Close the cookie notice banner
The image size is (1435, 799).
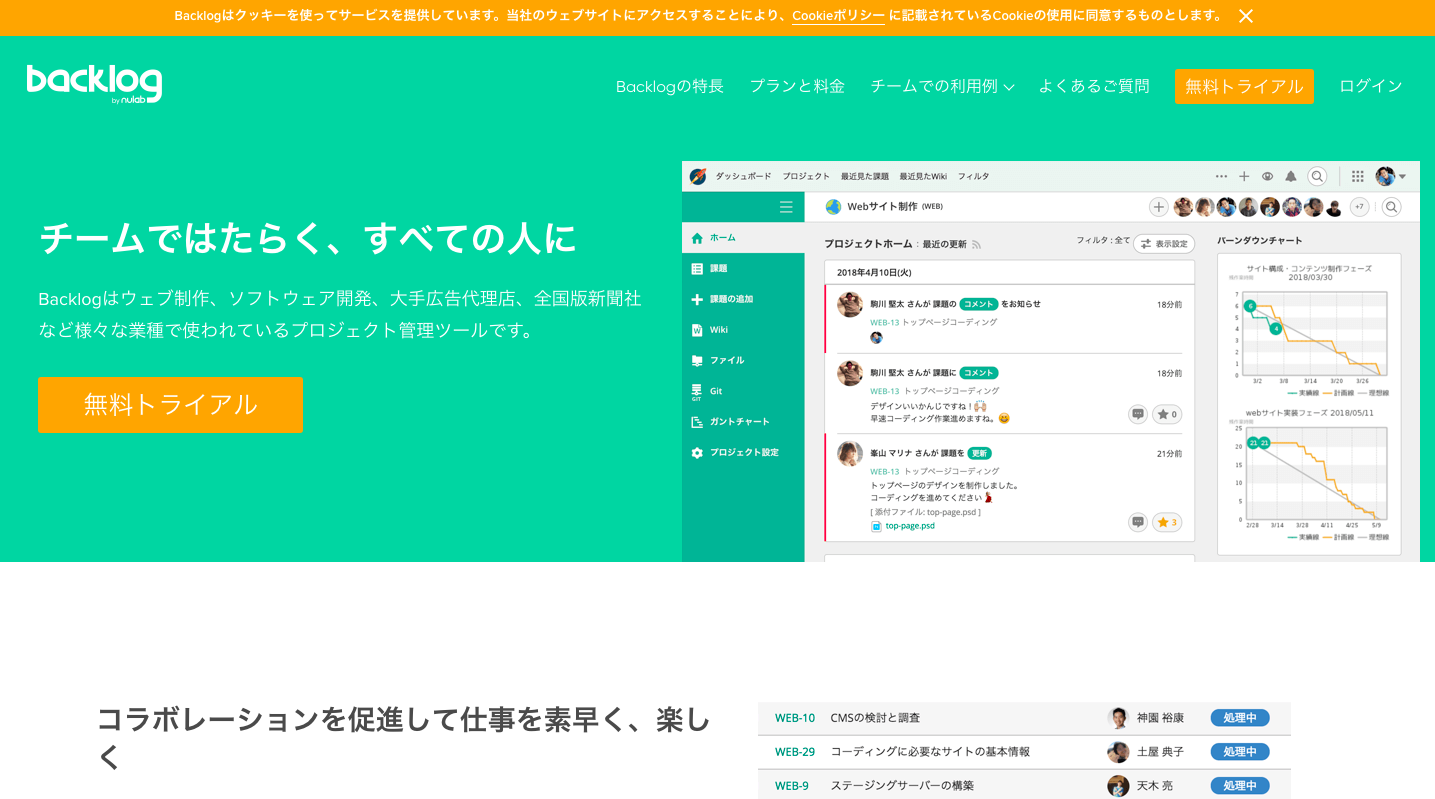click(1245, 16)
